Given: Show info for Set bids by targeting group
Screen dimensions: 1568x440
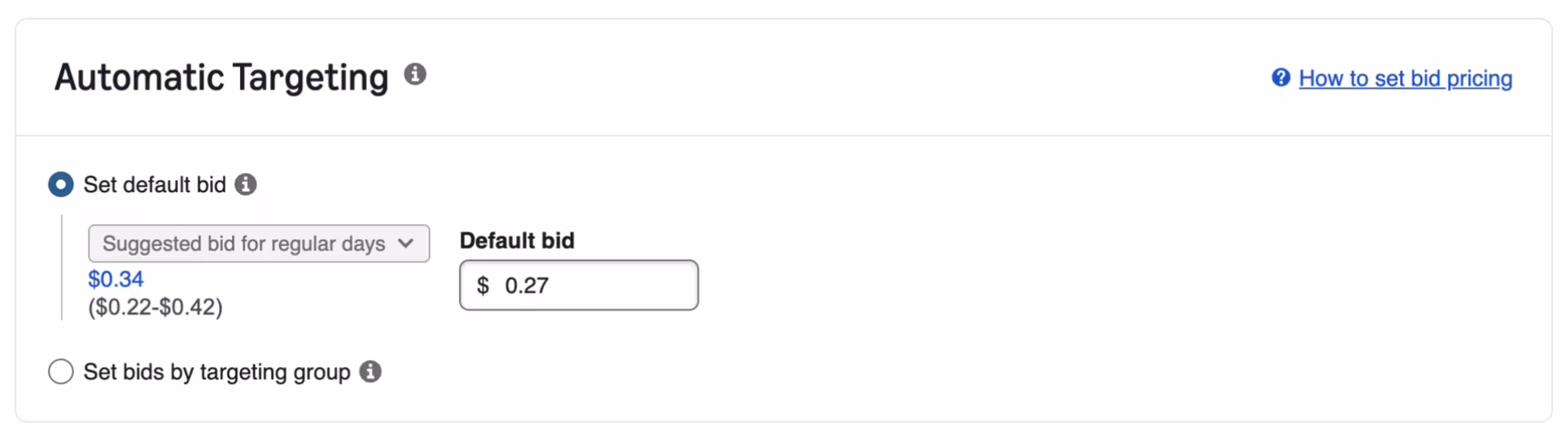Looking at the screenshot, I should (370, 372).
